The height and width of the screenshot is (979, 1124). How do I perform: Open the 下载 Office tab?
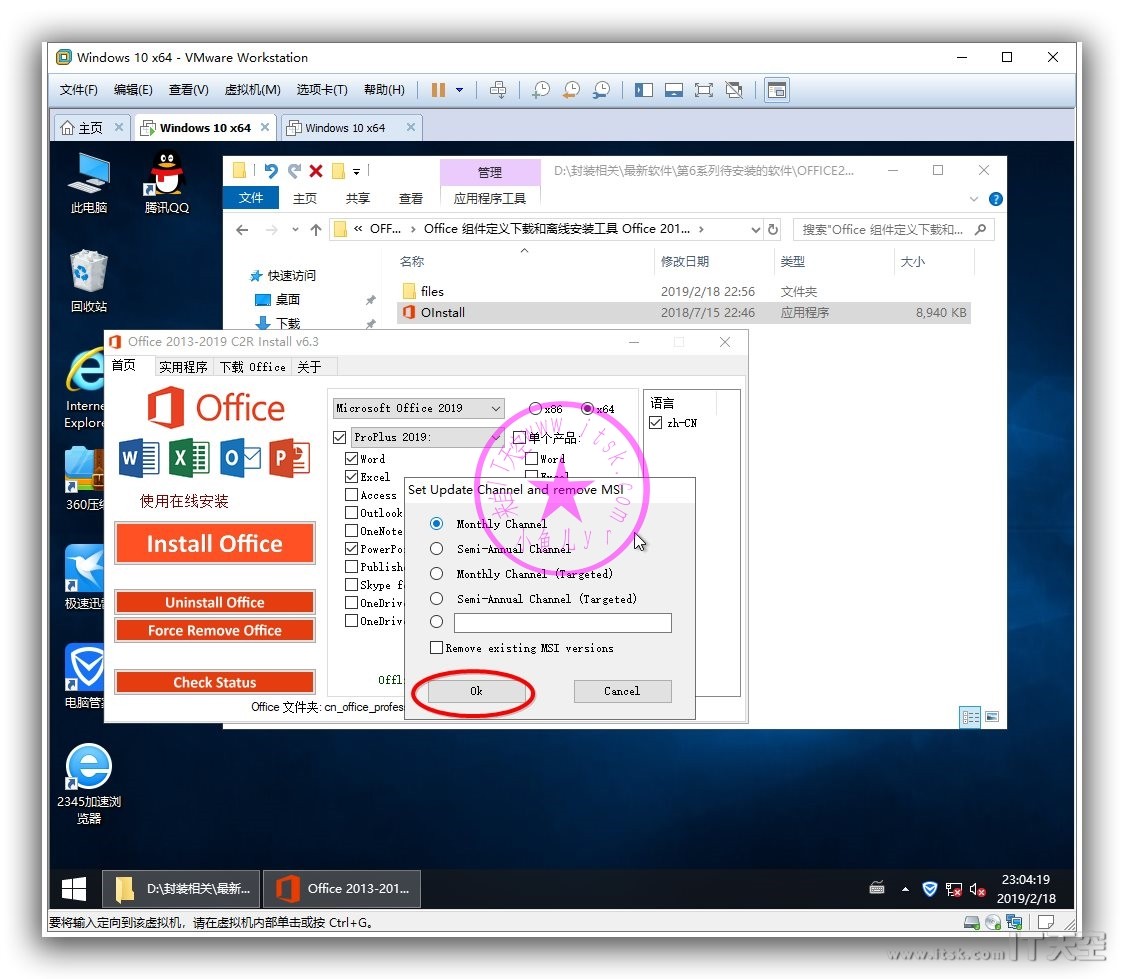(x=252, y=367)
